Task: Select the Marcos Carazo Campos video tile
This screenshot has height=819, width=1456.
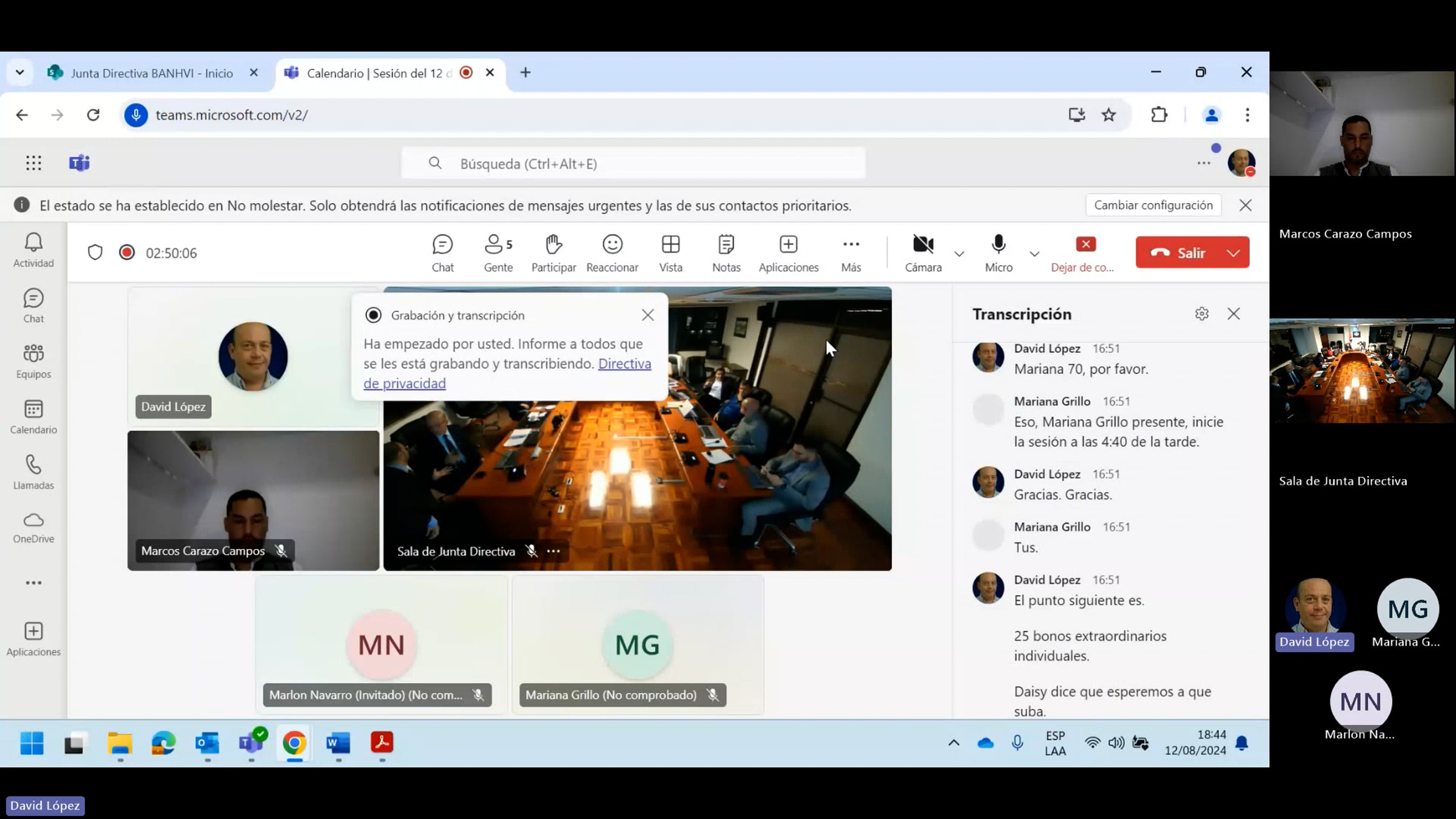Action: tap(253, 500)
